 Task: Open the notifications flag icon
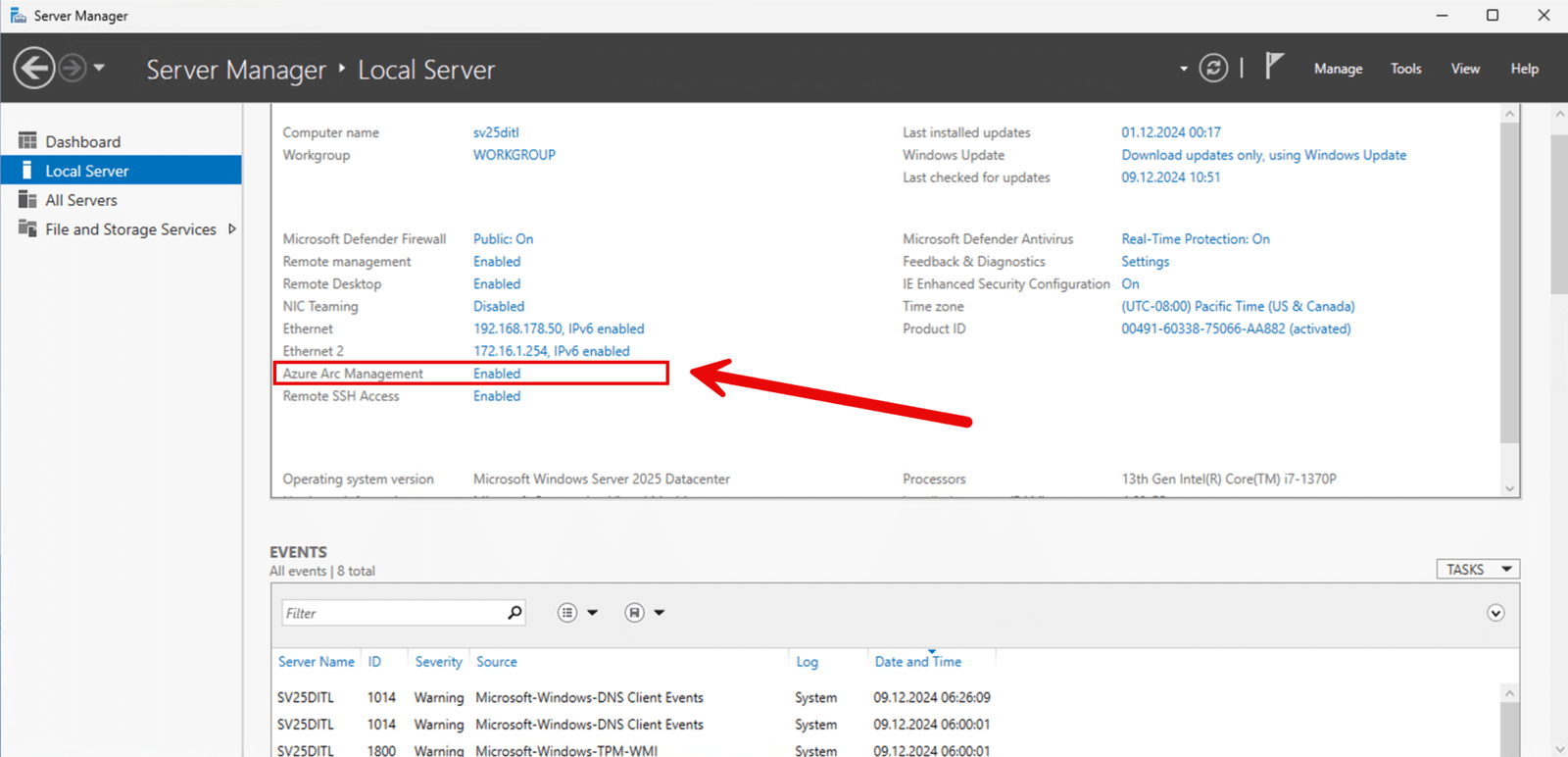[1273, 66]
